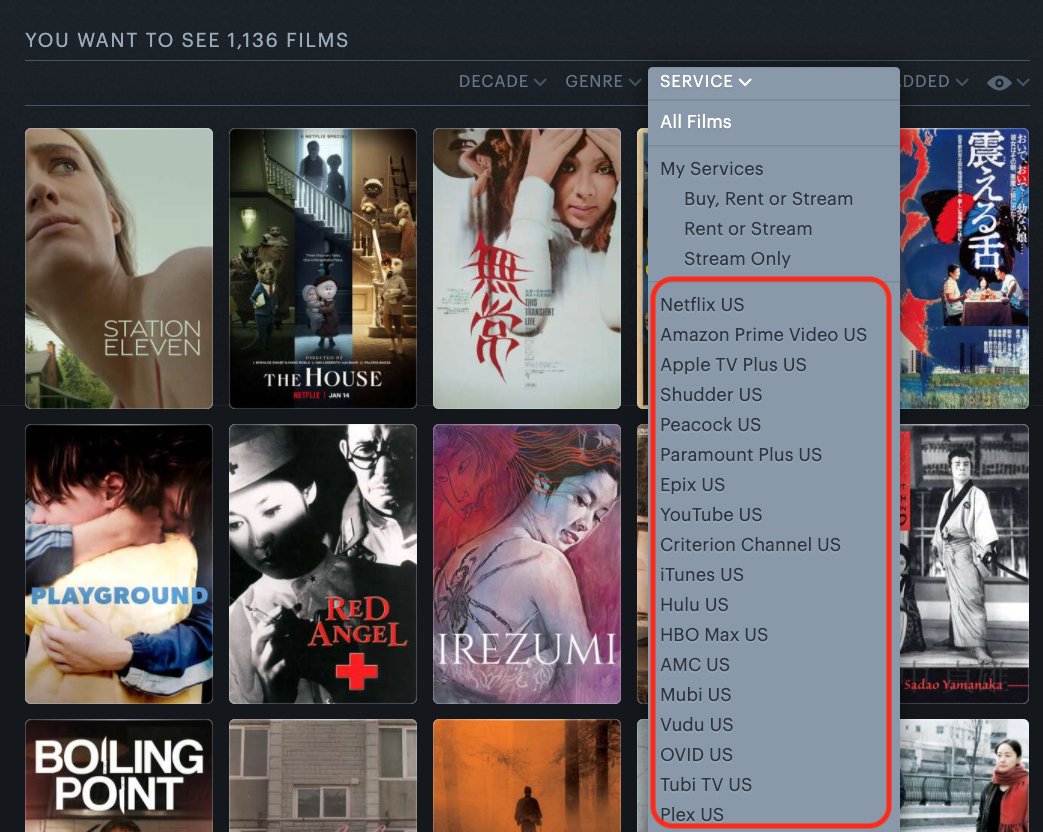Viewport: 1043px width, 832px height.
Task: Select All Films in the service menu
Action: 696,122
